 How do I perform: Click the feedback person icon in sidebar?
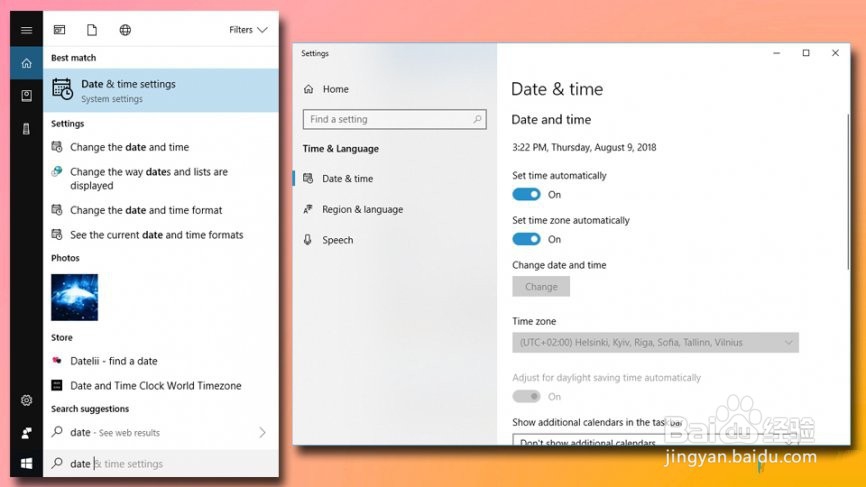point(26,433)
